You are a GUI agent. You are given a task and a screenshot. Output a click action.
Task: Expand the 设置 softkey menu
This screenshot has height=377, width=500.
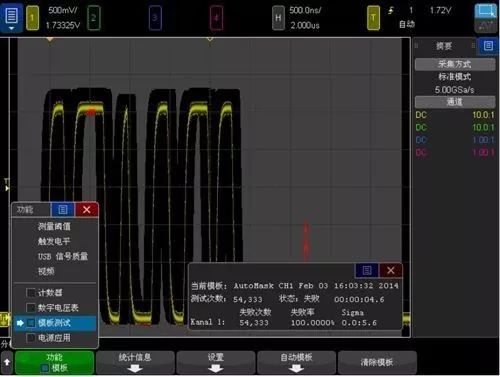(x=216, y=362)
